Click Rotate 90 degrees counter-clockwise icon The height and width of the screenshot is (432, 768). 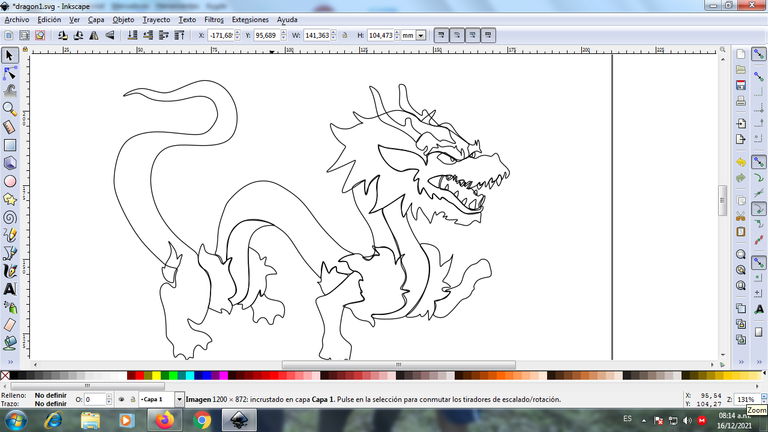coord(62,35)
